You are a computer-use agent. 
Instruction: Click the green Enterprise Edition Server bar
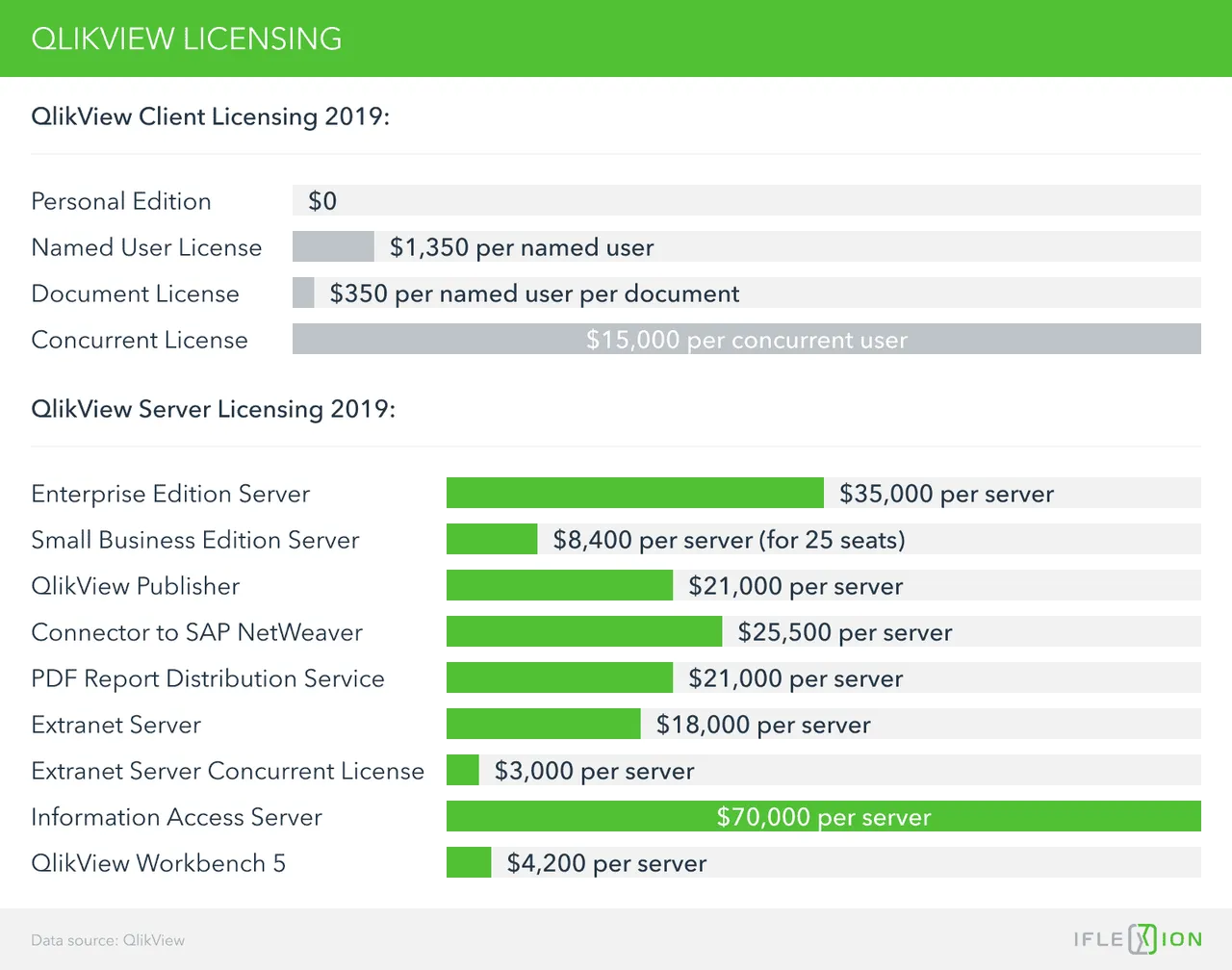[x=635, y=493]
